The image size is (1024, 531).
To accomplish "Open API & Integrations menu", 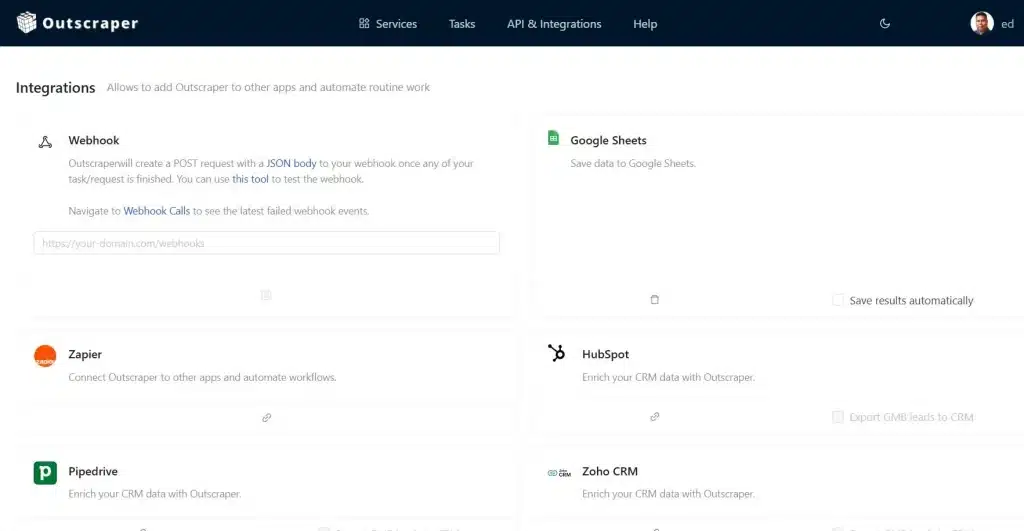I will 554,24.
